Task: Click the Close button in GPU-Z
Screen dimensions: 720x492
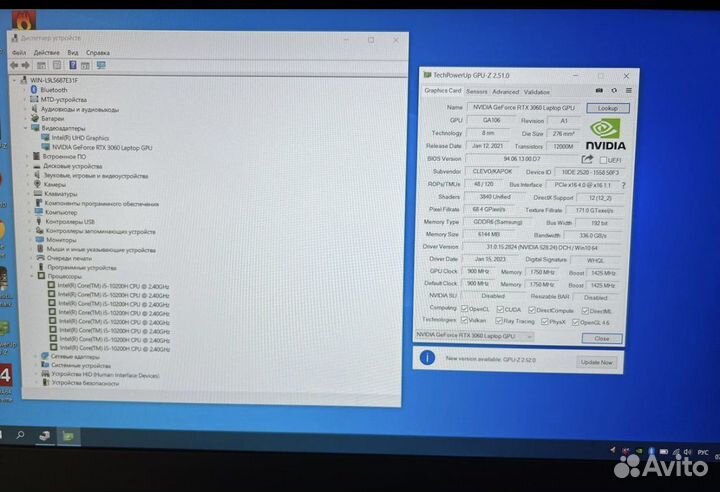Action: 602,338
